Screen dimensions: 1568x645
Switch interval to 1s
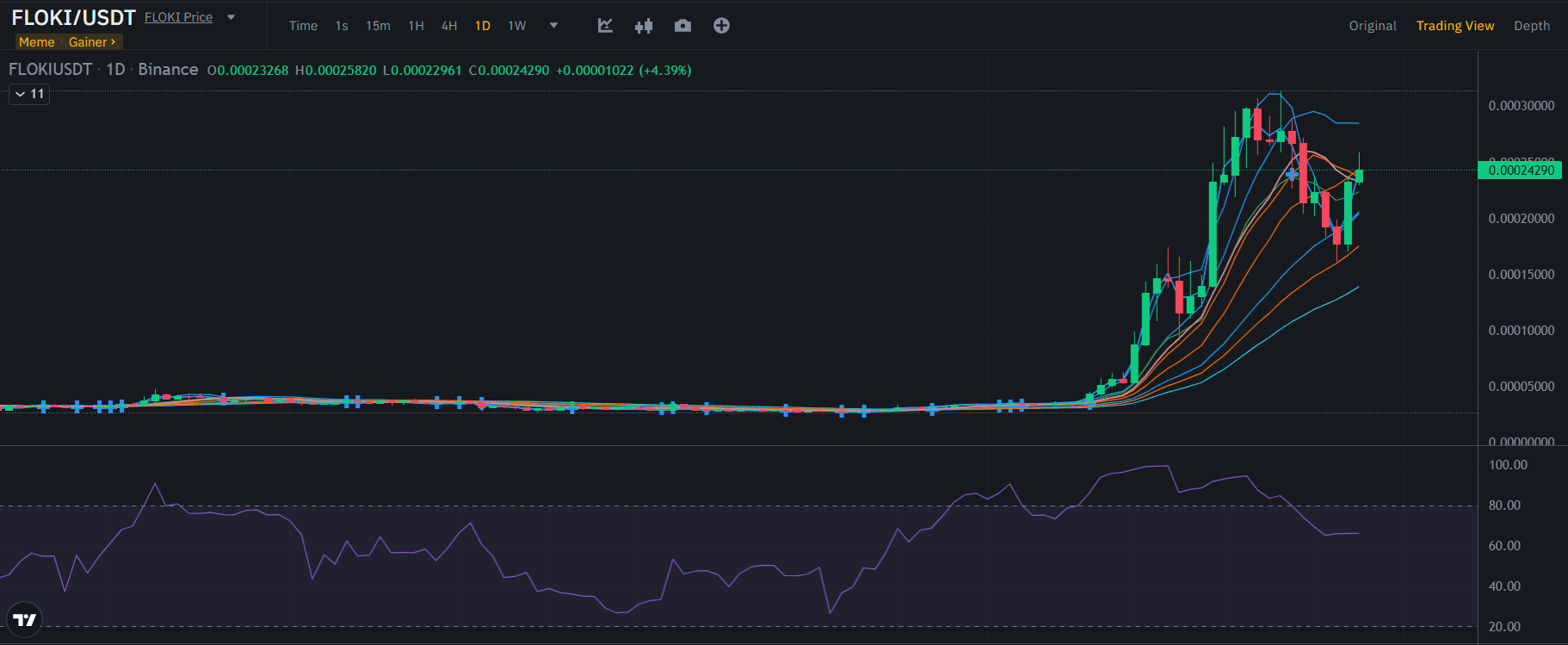coord(342,26)
